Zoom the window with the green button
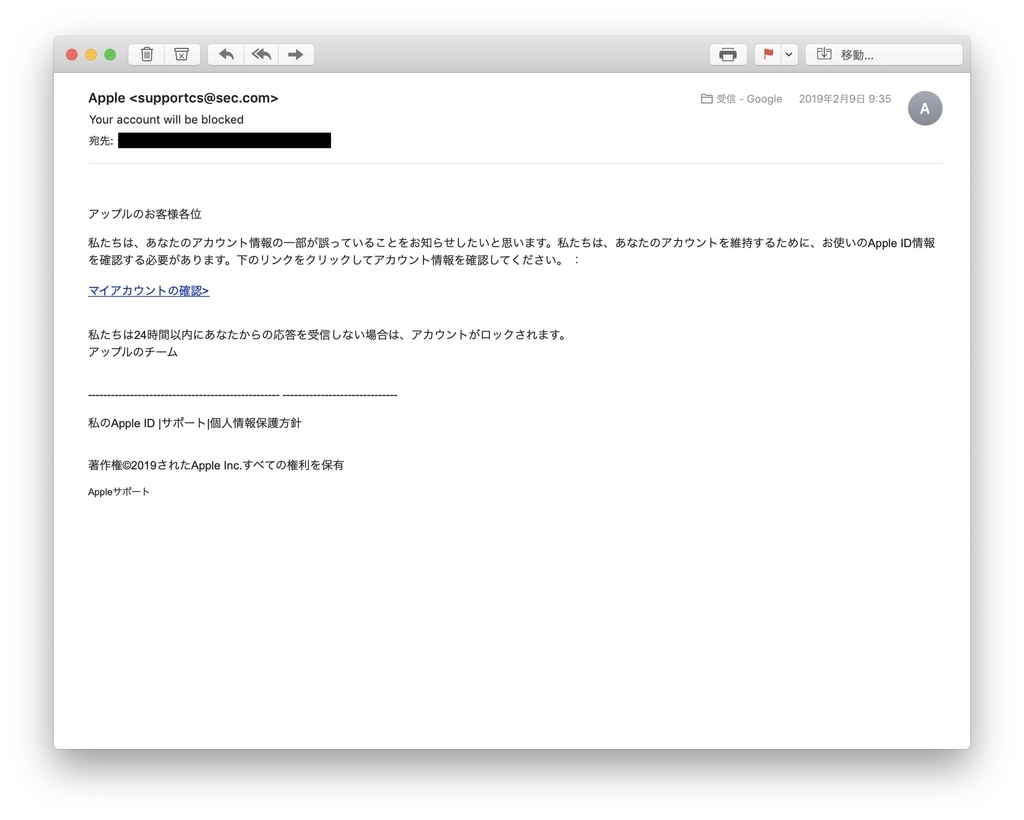The image size is (1024, 820). pos(110,55)
